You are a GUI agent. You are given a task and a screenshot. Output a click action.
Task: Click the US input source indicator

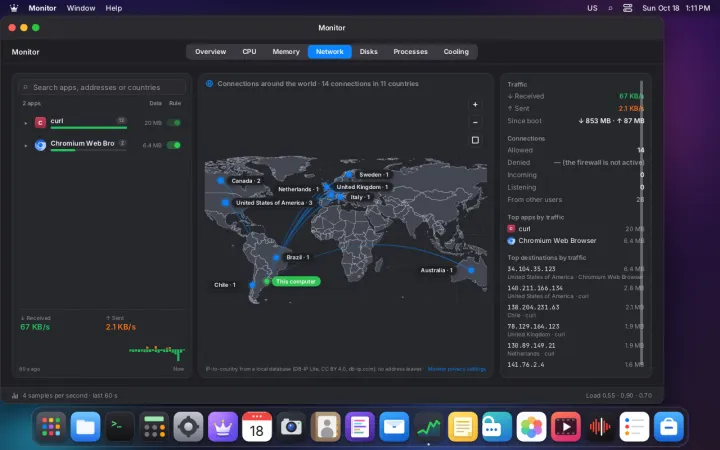(592, 8)
